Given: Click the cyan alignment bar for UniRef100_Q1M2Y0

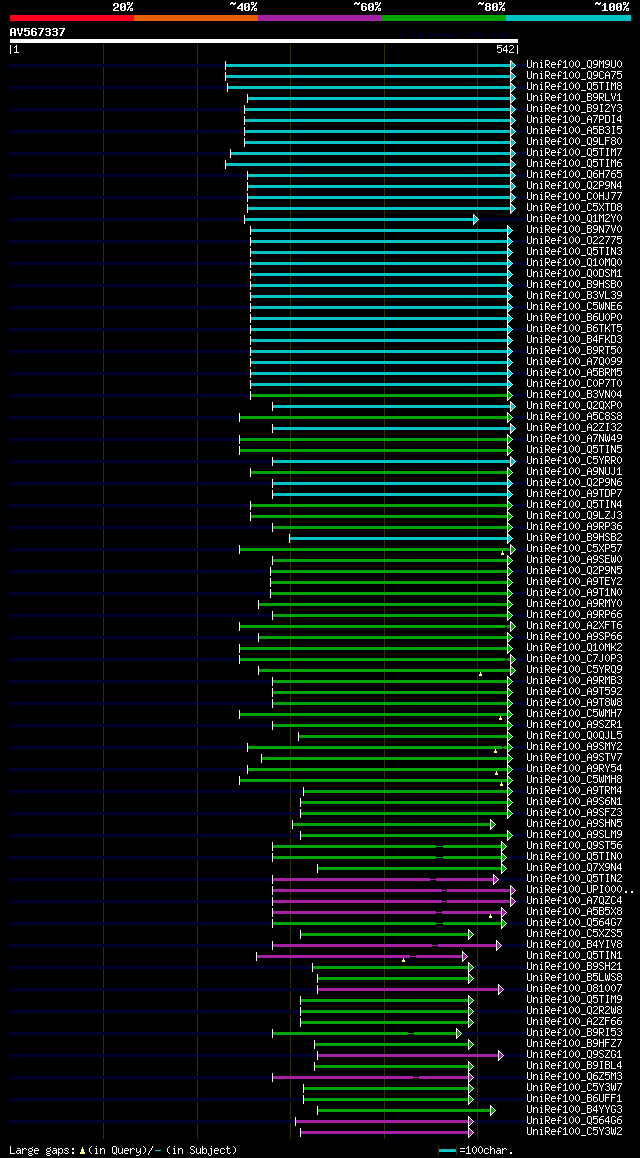Looking at the screenshot, I should coord(359,219).
